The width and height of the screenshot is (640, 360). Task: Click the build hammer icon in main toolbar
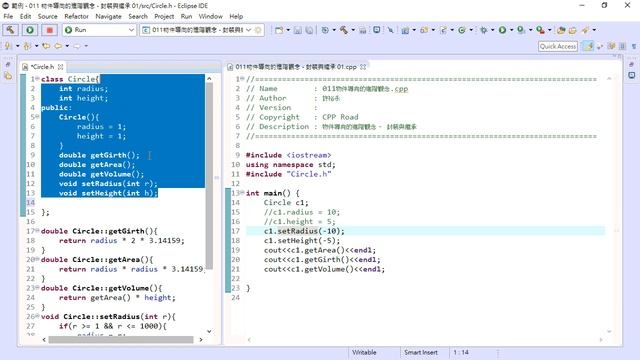pyautogui.click(x=344, y=30)
